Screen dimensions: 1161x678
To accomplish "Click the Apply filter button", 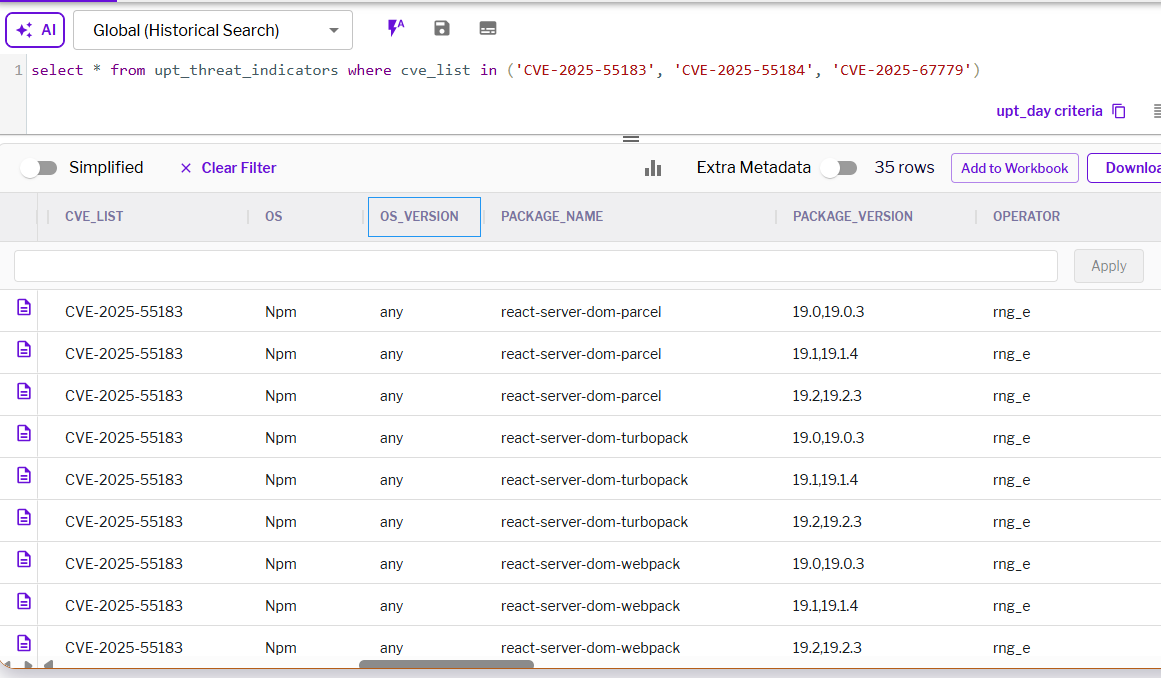I will click(1108, 266).
